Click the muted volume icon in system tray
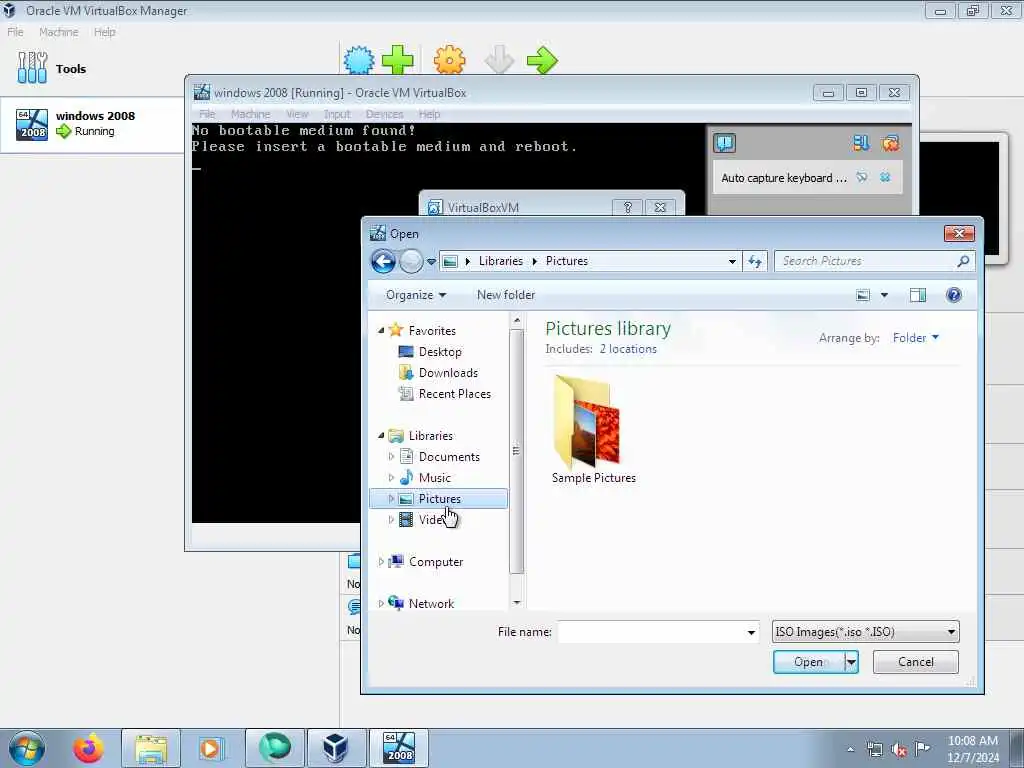1024x768 pixels. (x=899, y=750)
